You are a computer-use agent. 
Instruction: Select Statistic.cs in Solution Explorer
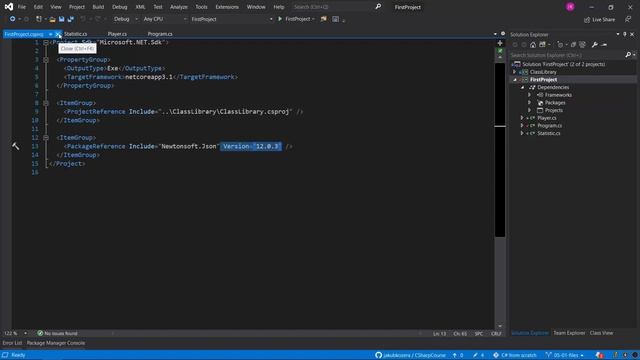pos(549,133)
